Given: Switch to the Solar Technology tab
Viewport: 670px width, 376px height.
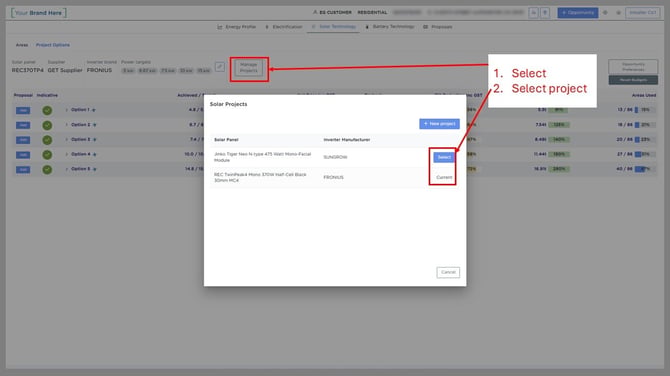Looking at the screenshot, I should tap(333, 26).
